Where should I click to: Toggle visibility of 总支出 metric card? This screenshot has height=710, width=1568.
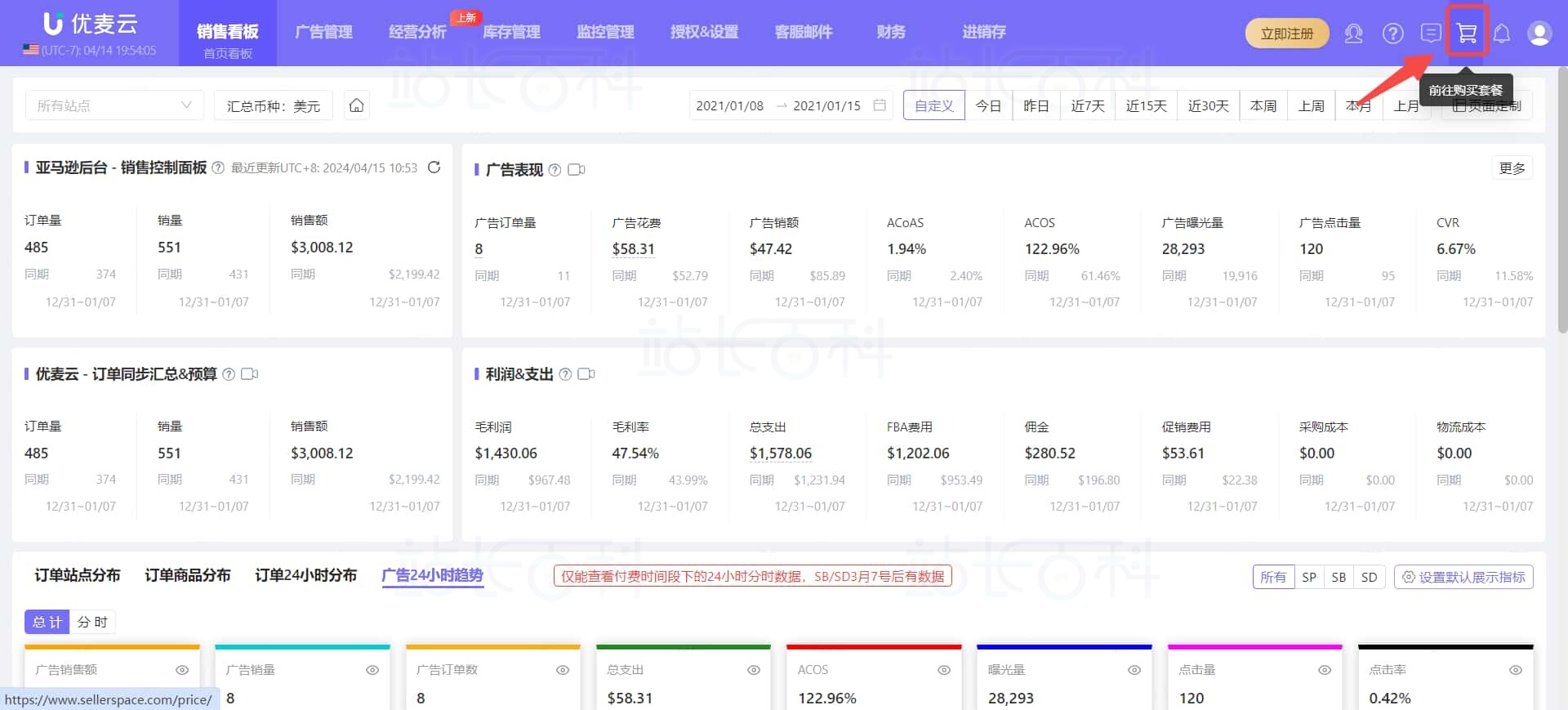click(x=754, y=670)
